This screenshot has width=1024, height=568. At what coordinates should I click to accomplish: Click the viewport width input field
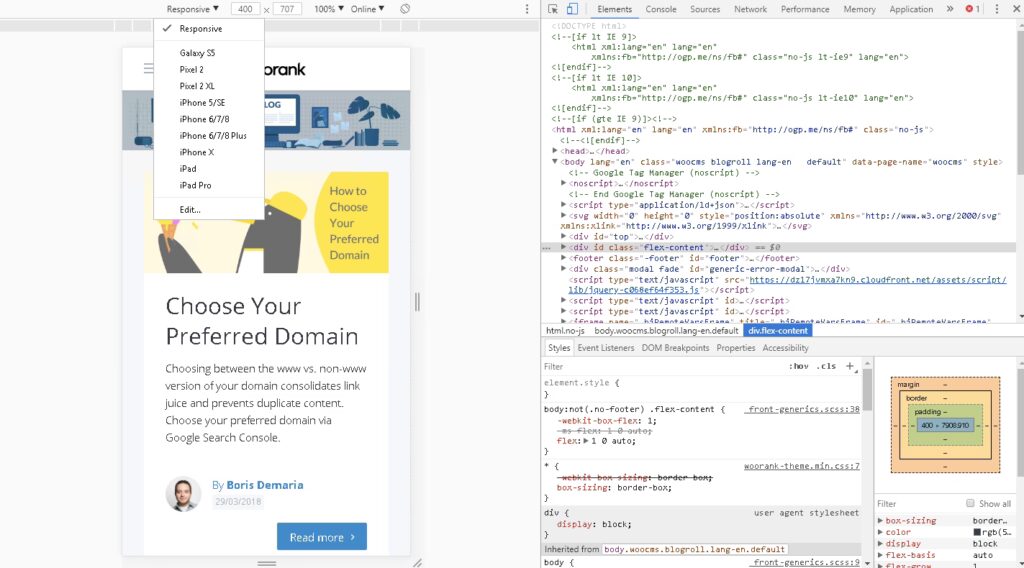(x=245, y=9)
